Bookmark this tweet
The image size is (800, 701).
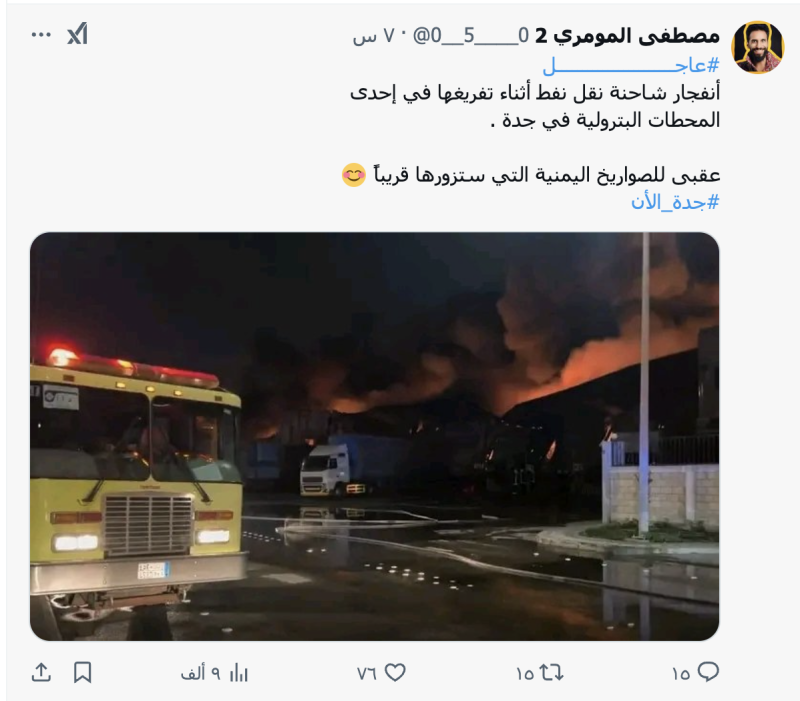(83, 672)
